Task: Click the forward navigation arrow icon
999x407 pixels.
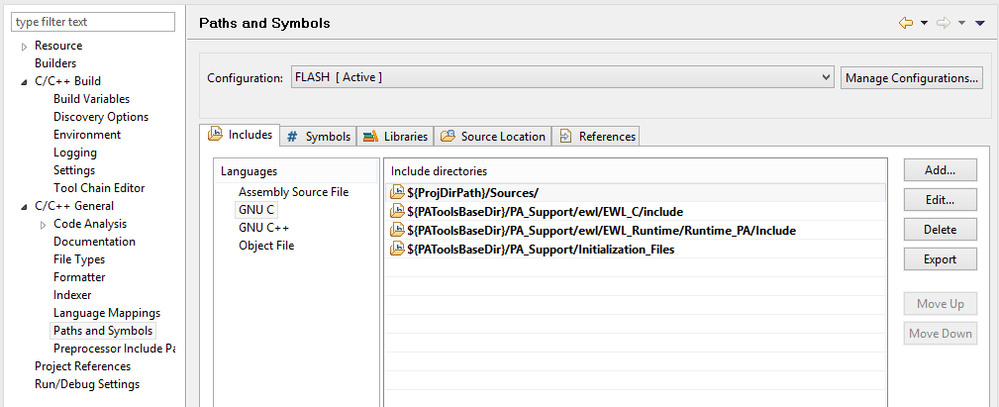Action: (943, 23)
